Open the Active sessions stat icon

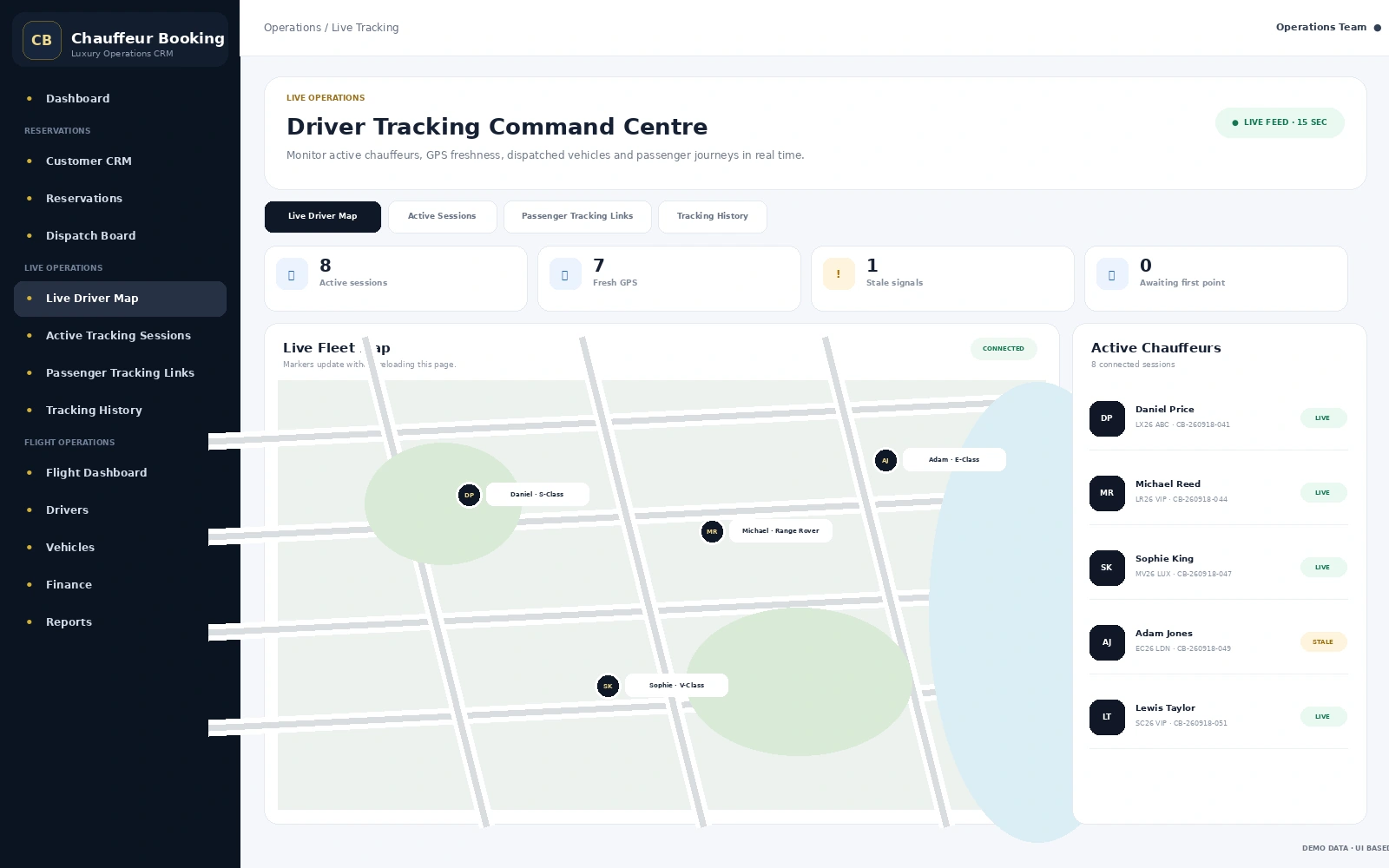(292, 274)
